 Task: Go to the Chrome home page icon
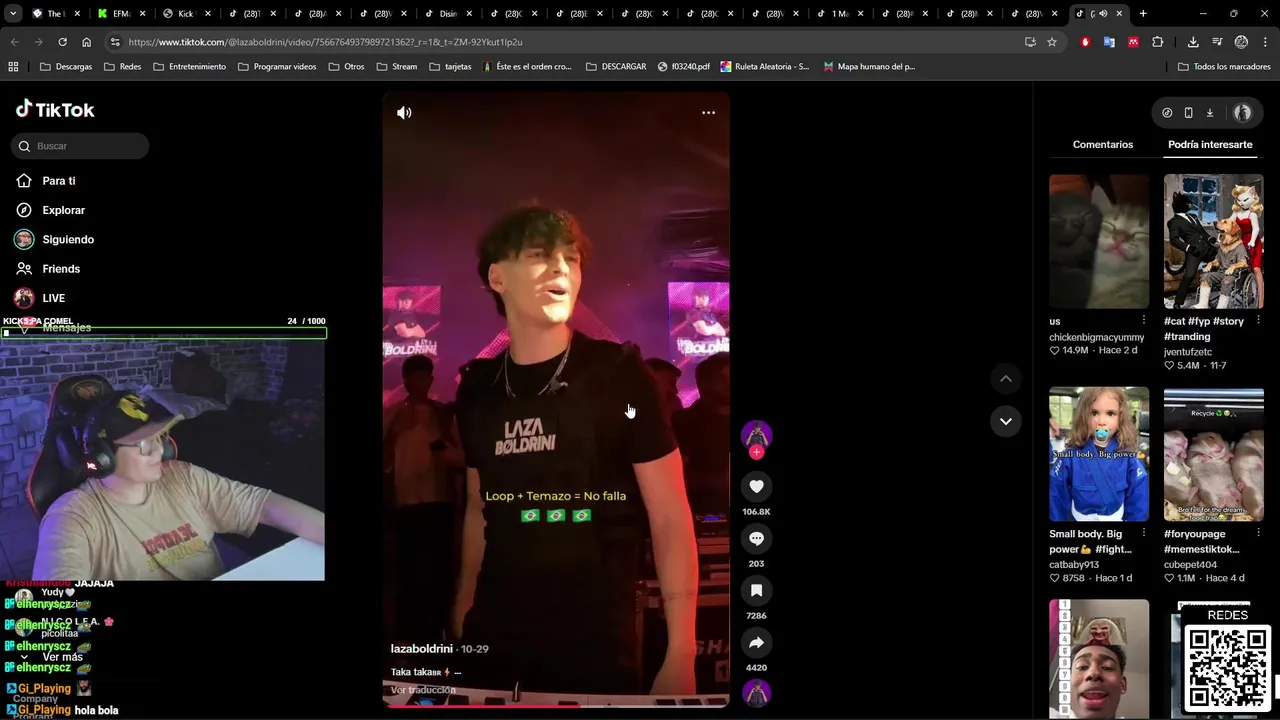pos(87,42)
